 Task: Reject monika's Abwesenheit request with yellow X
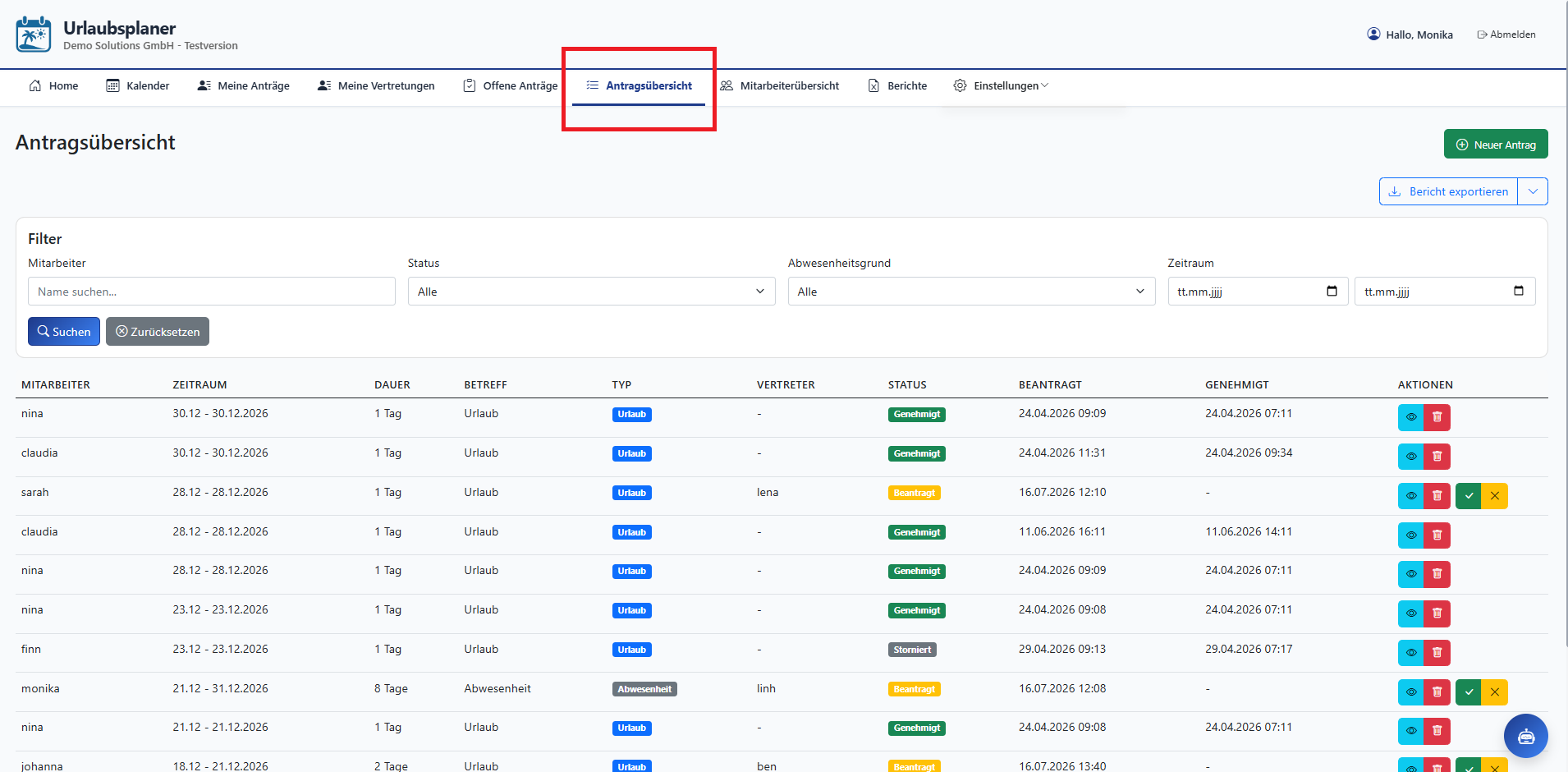[1495, 692]
